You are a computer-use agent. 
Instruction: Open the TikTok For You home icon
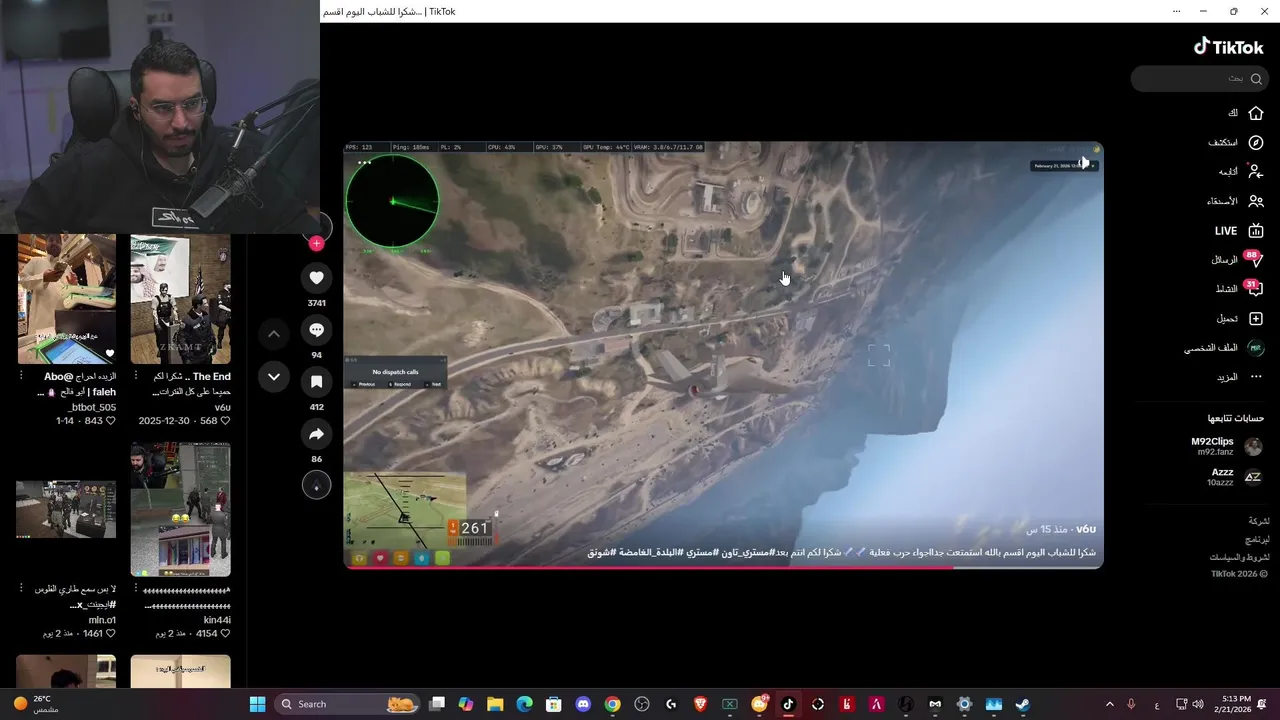click(1256, 113)
